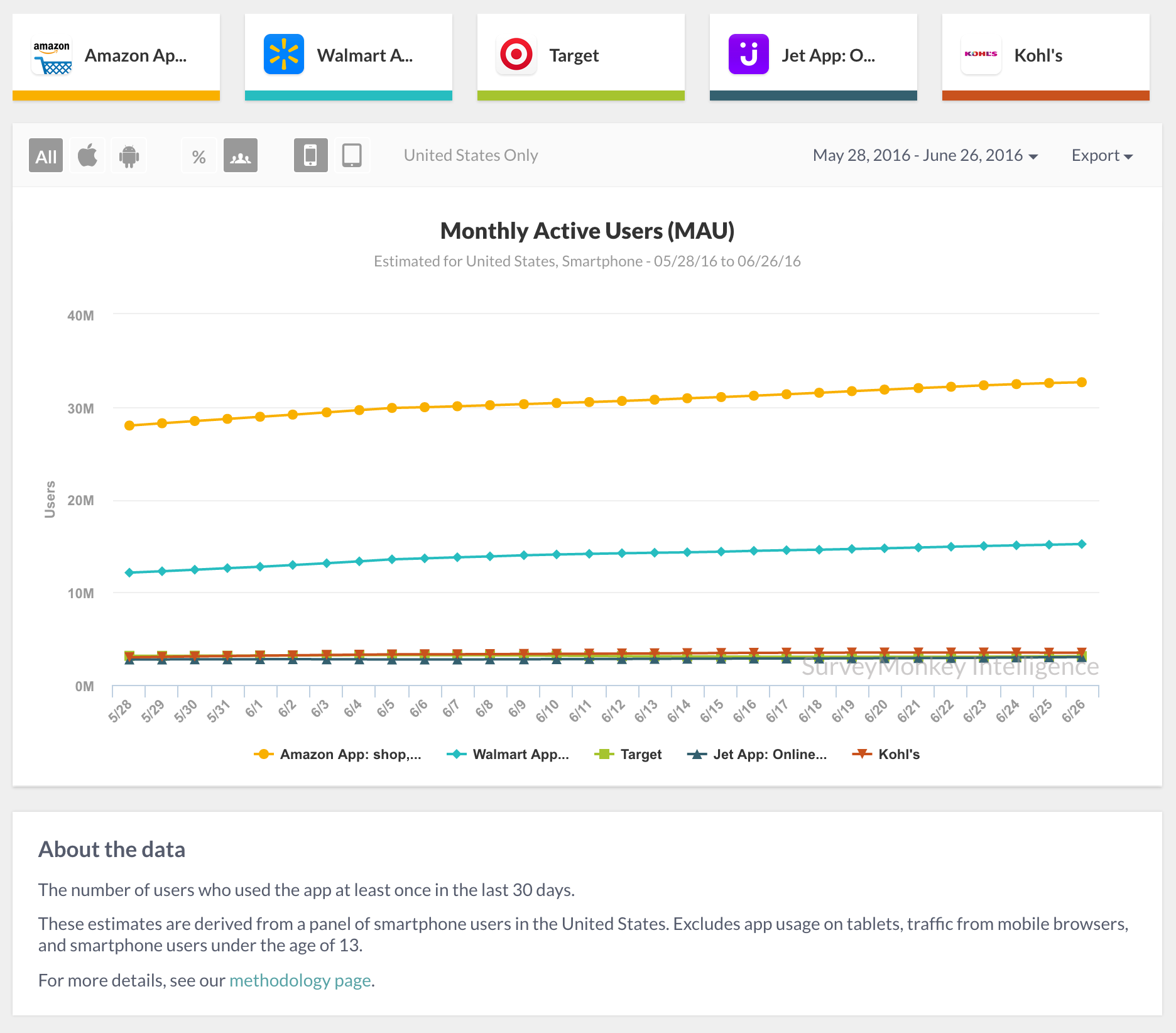Select the smartphone device filter

pyautogui.click(x=310, y=155)
